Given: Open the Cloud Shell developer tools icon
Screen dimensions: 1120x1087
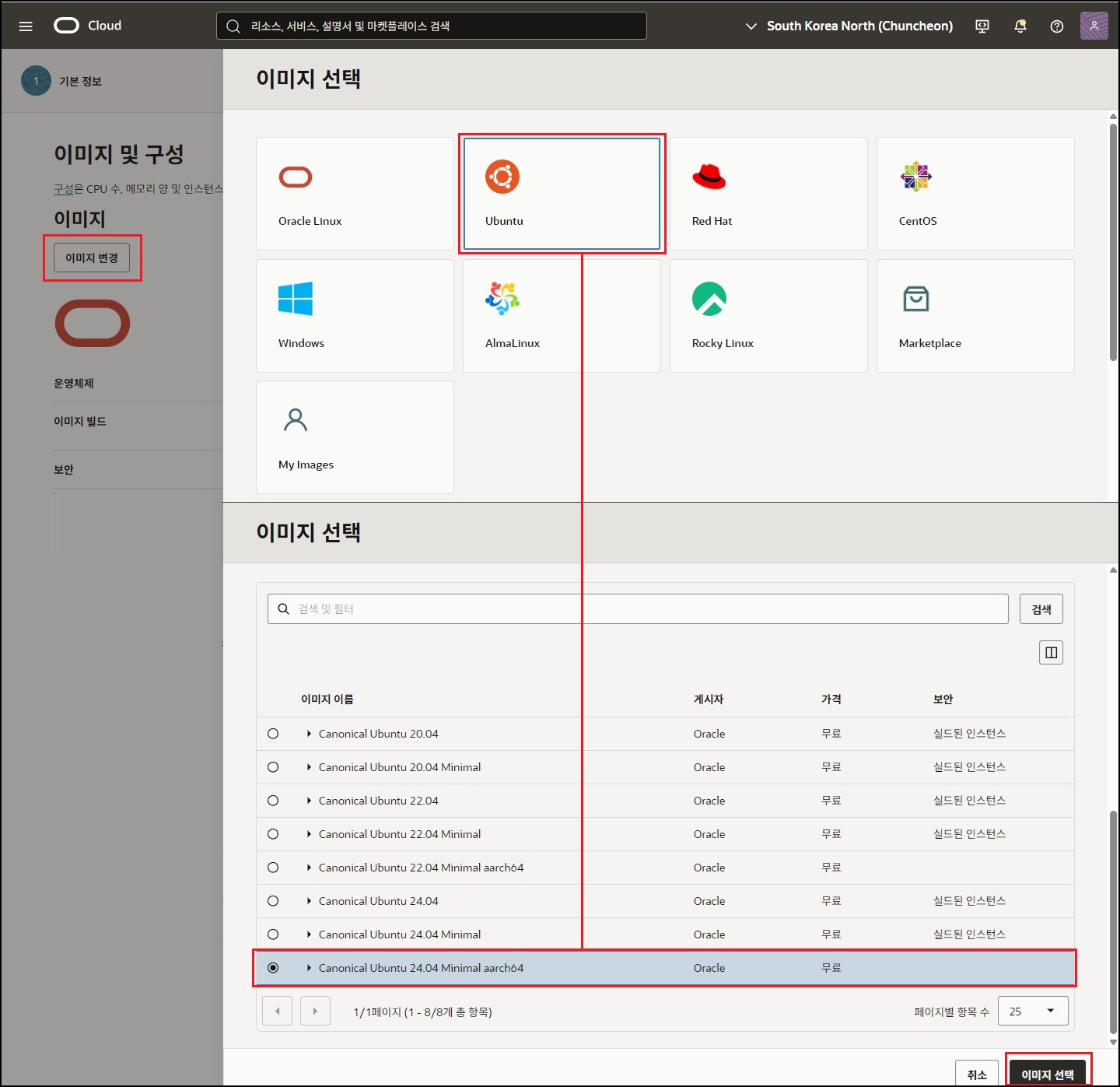Looking at the screenshot, I should (x=982, y=26).
